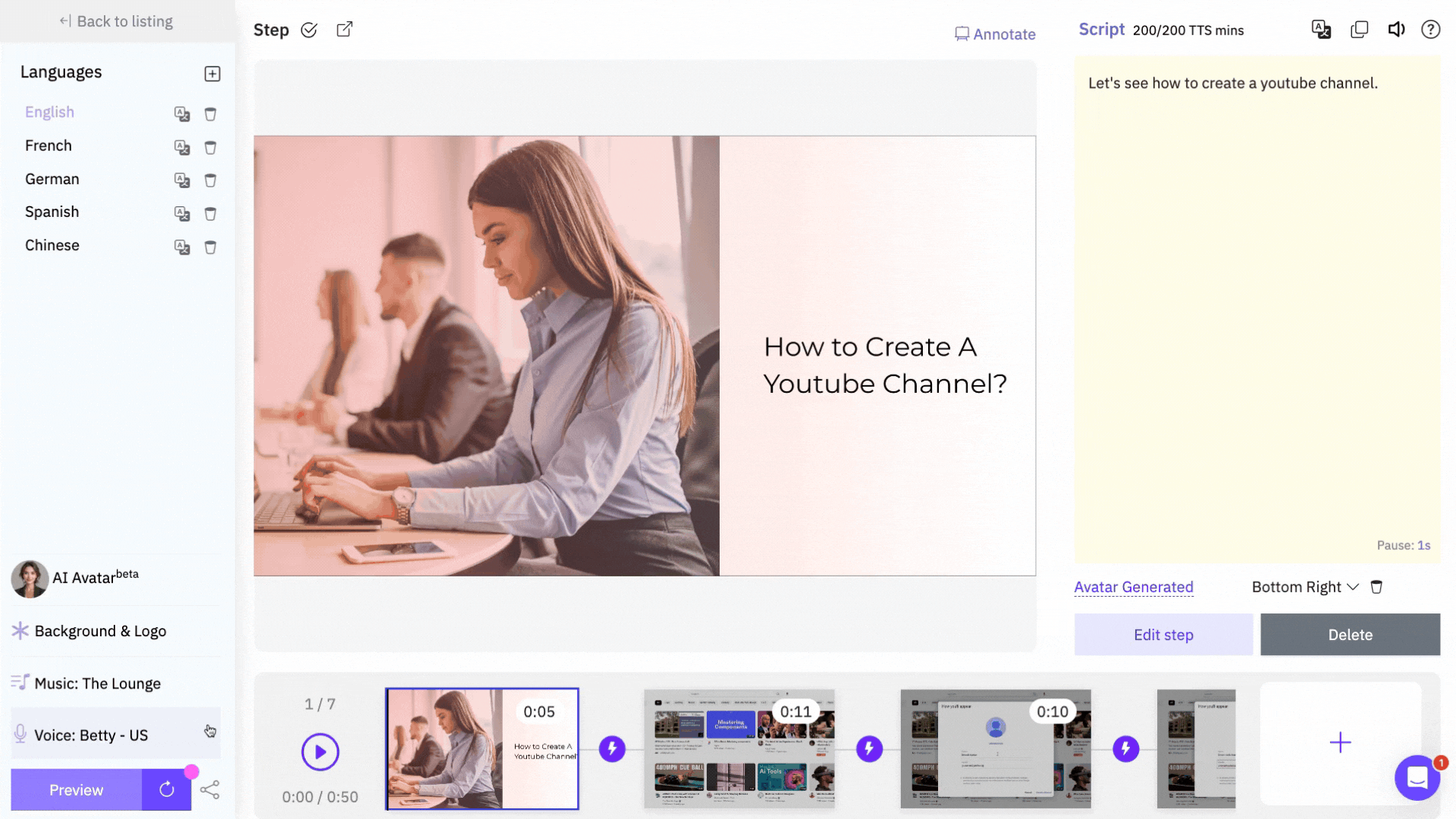Switch to French language

pos(49,146)
